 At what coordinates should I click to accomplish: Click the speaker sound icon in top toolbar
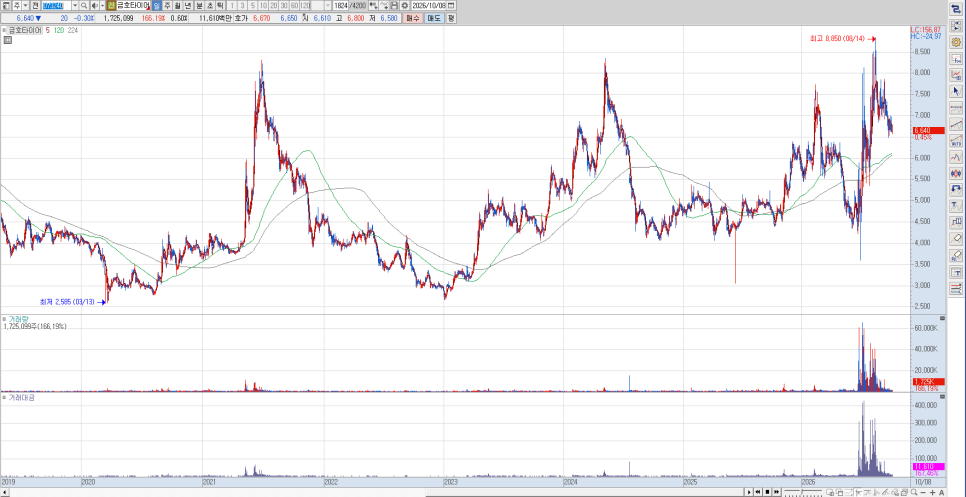pyautogui.click(x=94, y=5)
